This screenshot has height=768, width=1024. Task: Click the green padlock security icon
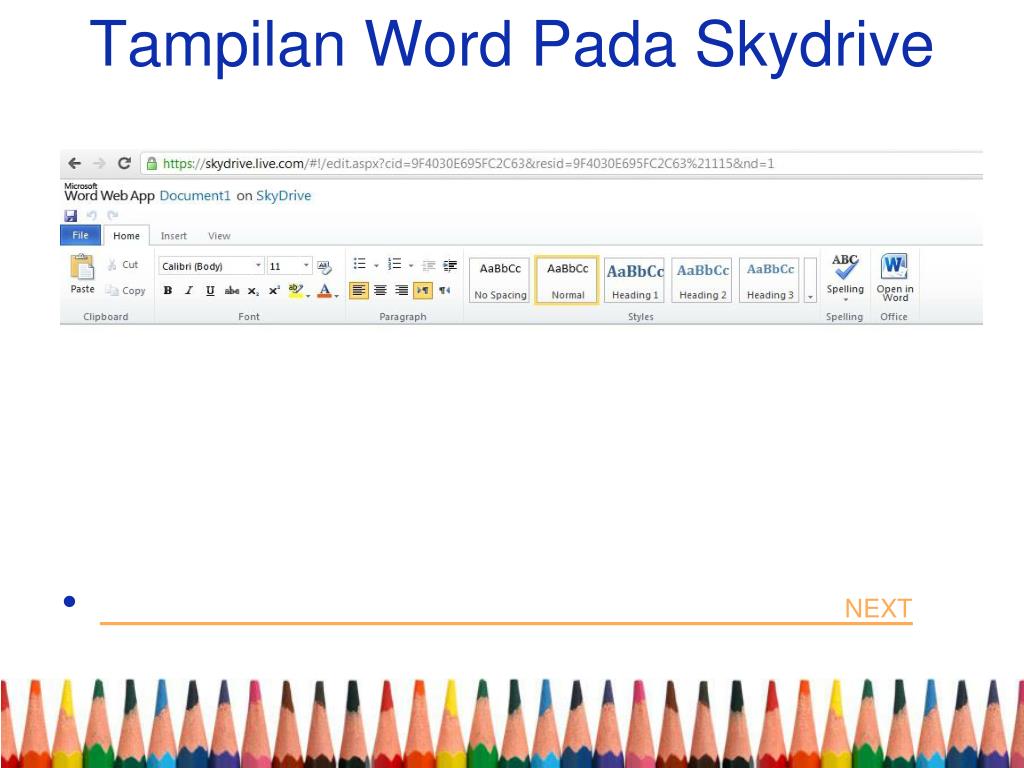point(152,163)
